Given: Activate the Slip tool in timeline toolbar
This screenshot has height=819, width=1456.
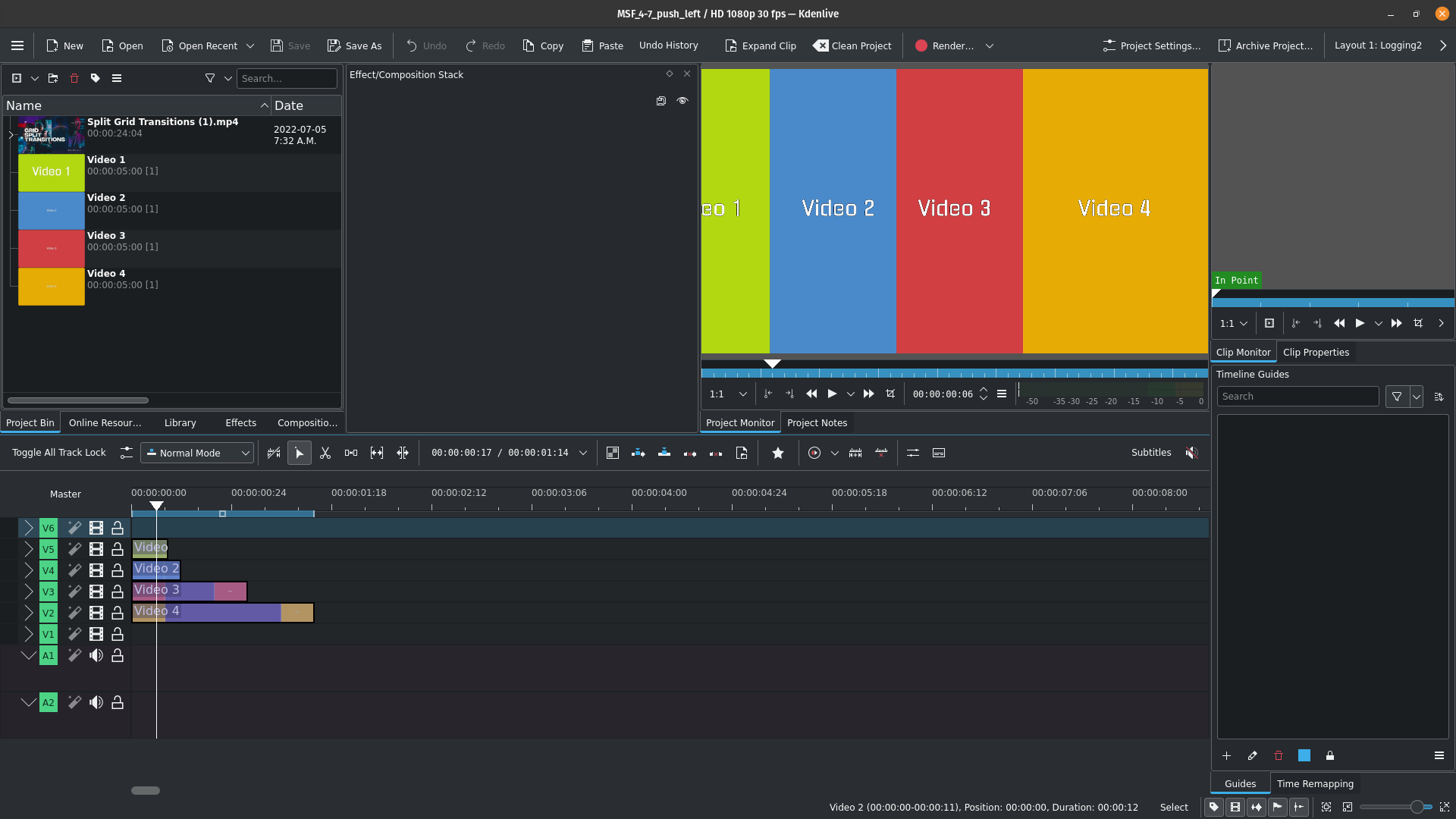Looking at the screenshot, I should [x=377, y=453].
